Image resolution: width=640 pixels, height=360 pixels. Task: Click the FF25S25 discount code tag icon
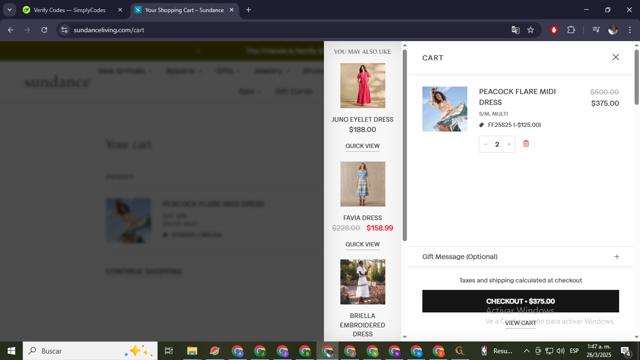pos(482,125)
